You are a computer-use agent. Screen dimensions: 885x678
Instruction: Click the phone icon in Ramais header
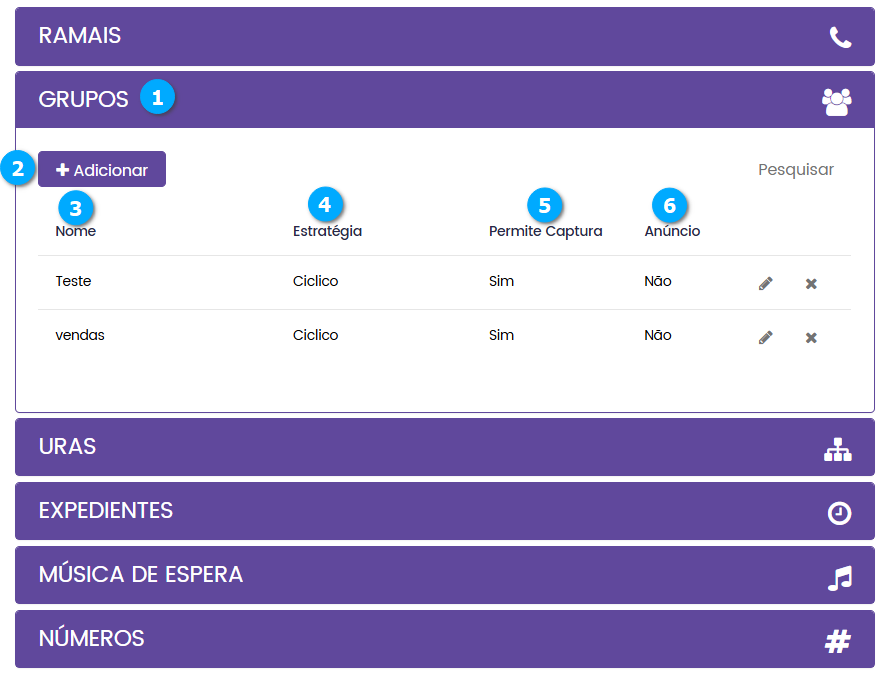(x=840, y=38)
